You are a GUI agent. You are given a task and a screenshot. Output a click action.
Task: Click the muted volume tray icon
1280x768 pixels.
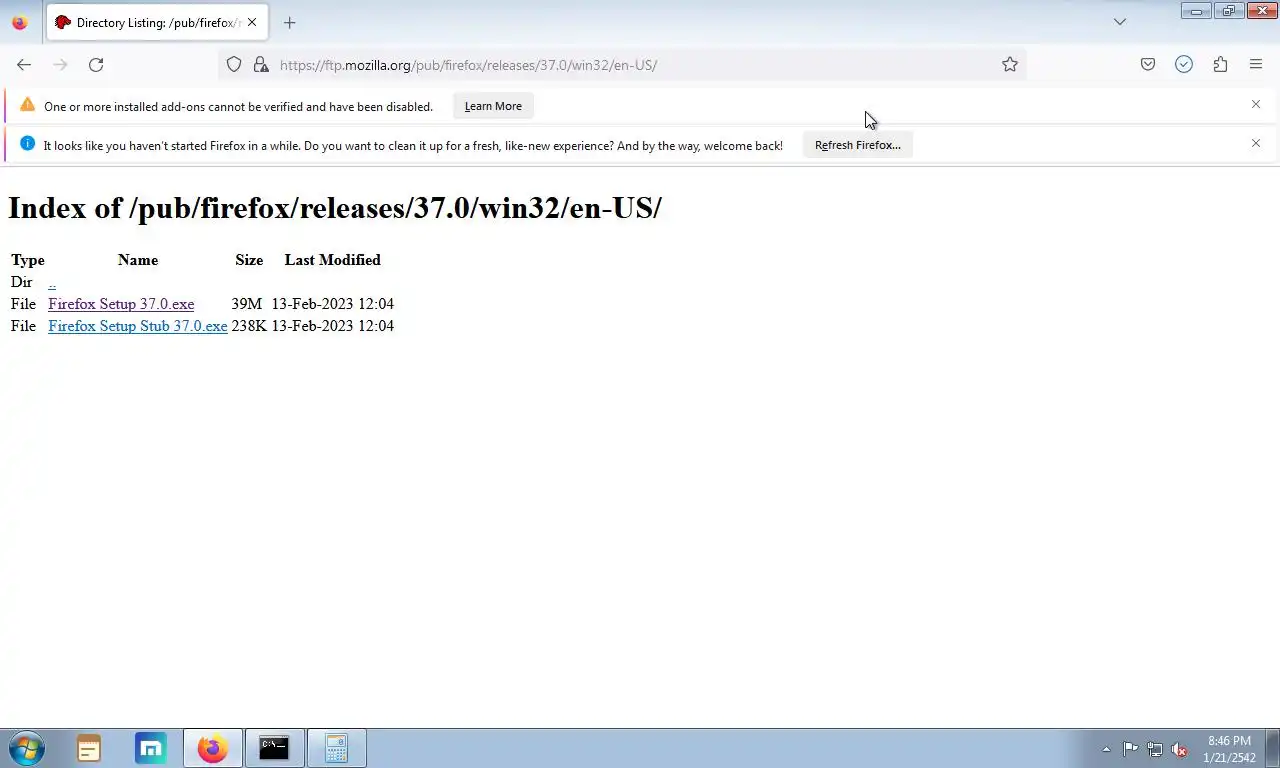pyautogui.click(x=1179, y=749)
